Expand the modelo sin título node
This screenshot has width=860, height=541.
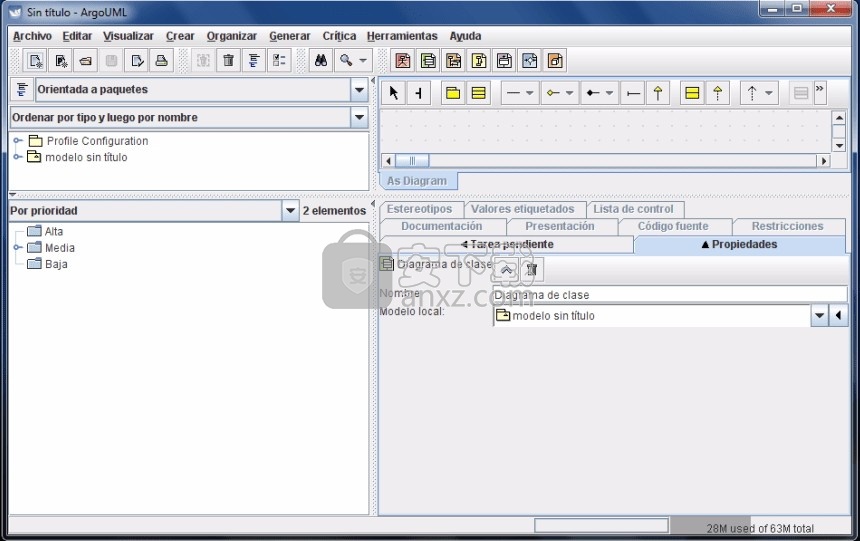click(18, 157)
